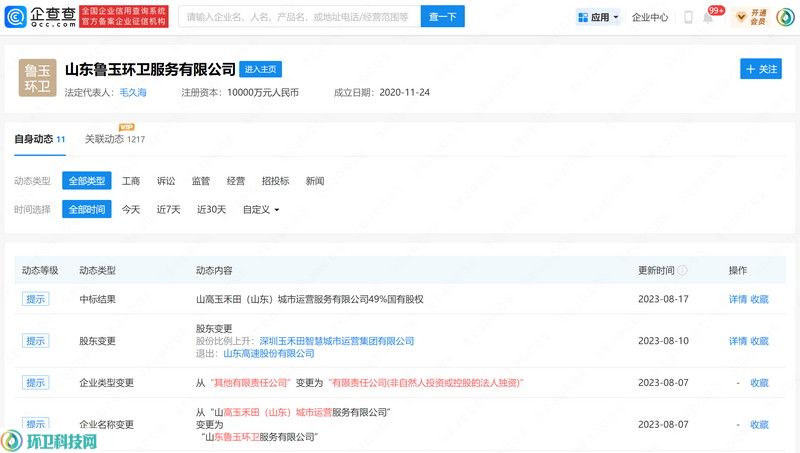Run search with 查一下 button
Screen dimensions: 800x453
pyautogui.click(x=442, y=17)
